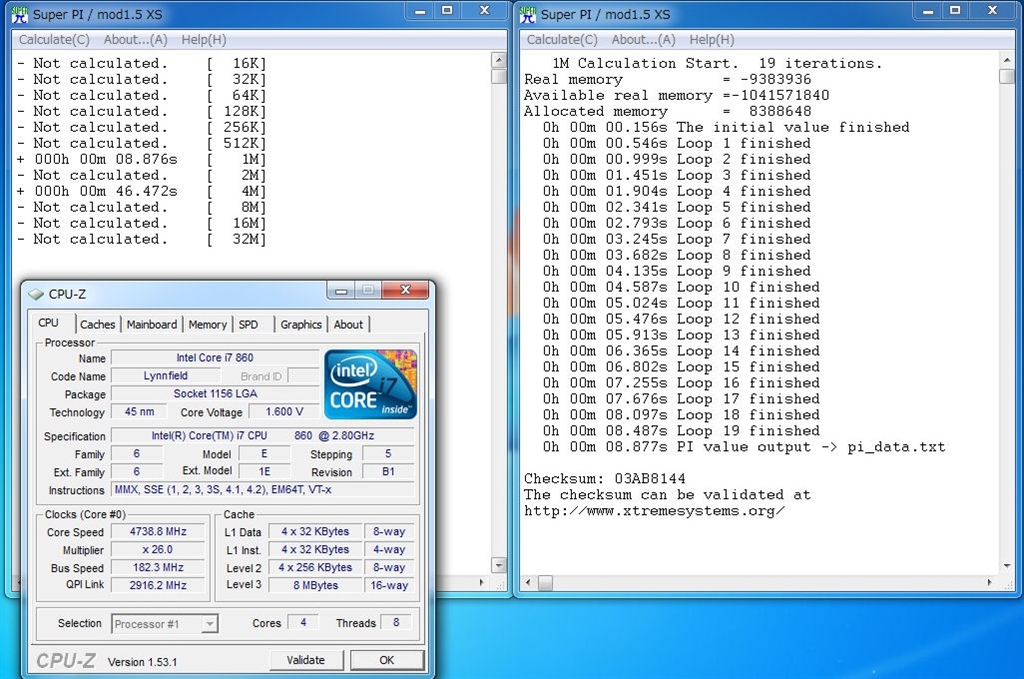Click the 'Not calculated.' row for 16K

(x=142, y=63)
